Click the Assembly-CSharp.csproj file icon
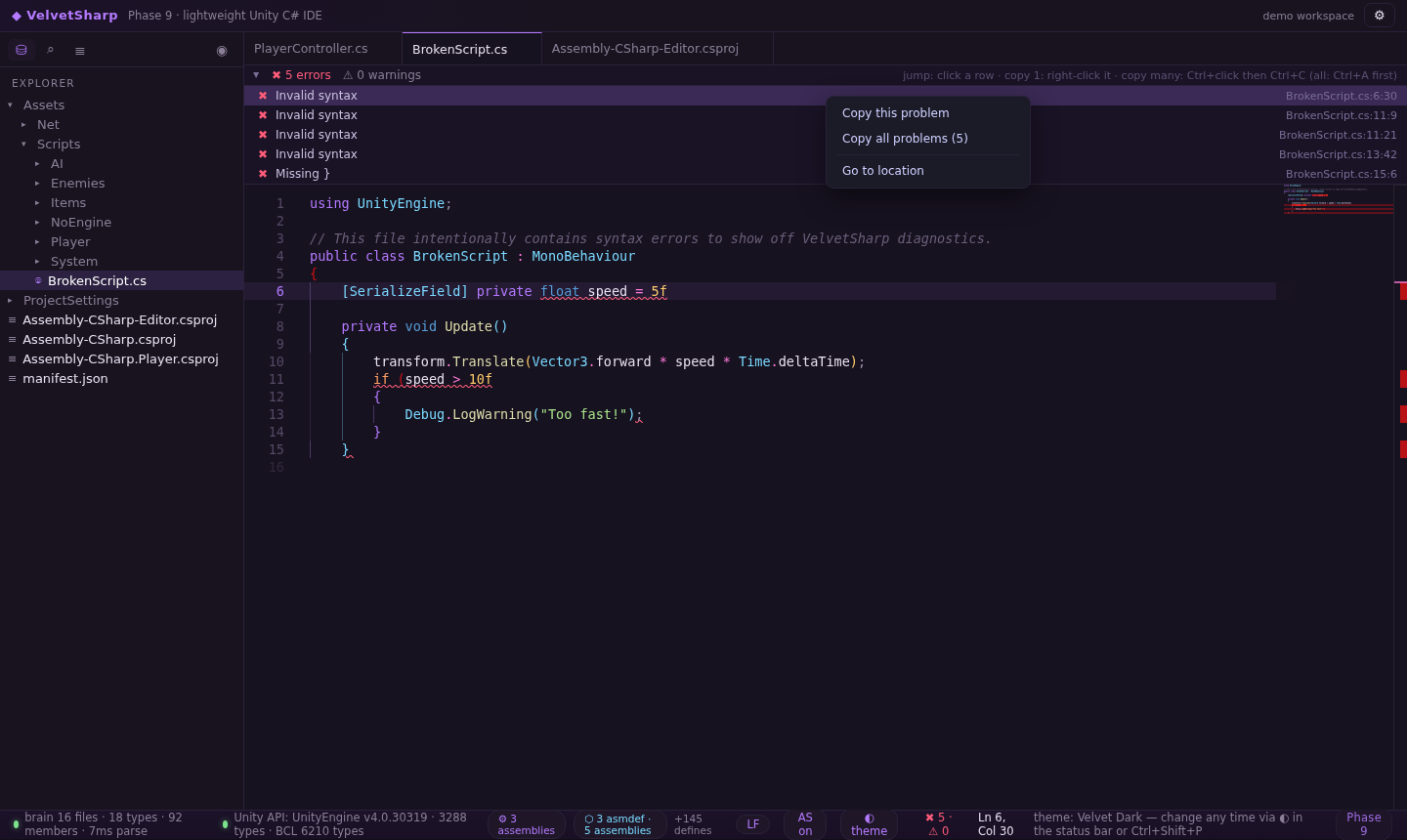 pyautogui.click(x=13, y=339)
